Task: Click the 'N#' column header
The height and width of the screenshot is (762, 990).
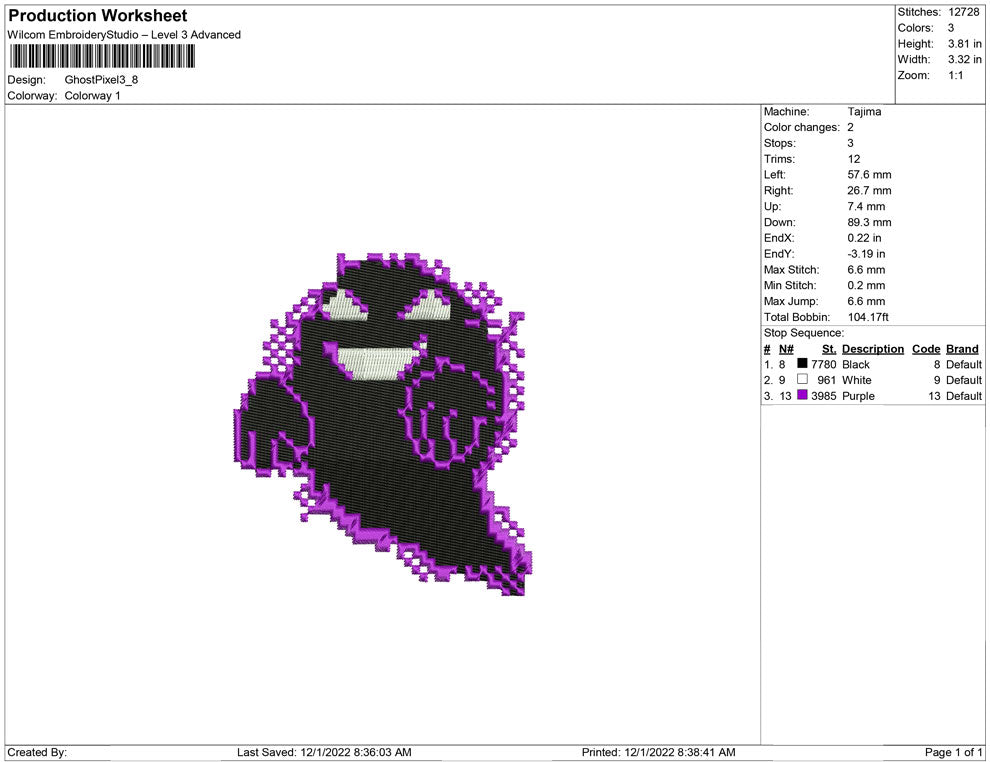Action: [786, 349]
